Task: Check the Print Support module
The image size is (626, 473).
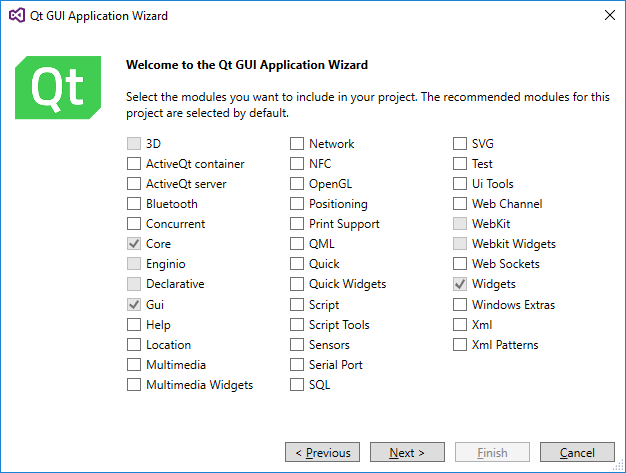Action: tap(297, 224)
